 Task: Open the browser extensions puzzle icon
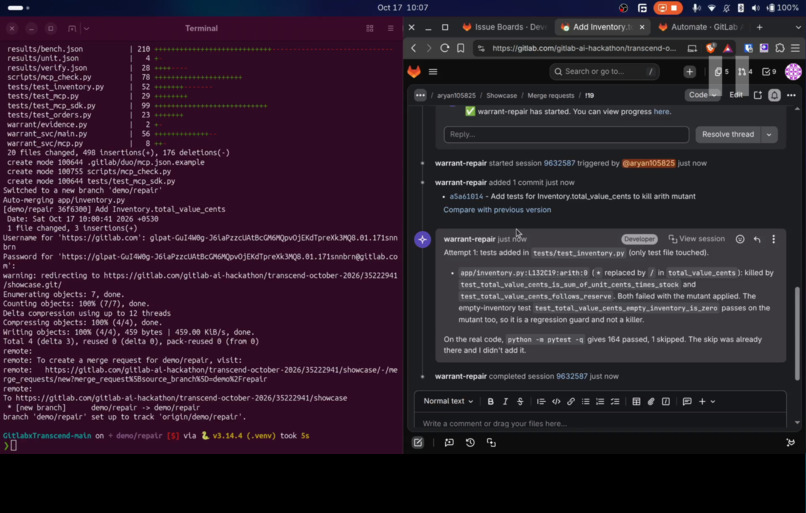[x=780, y=48]
